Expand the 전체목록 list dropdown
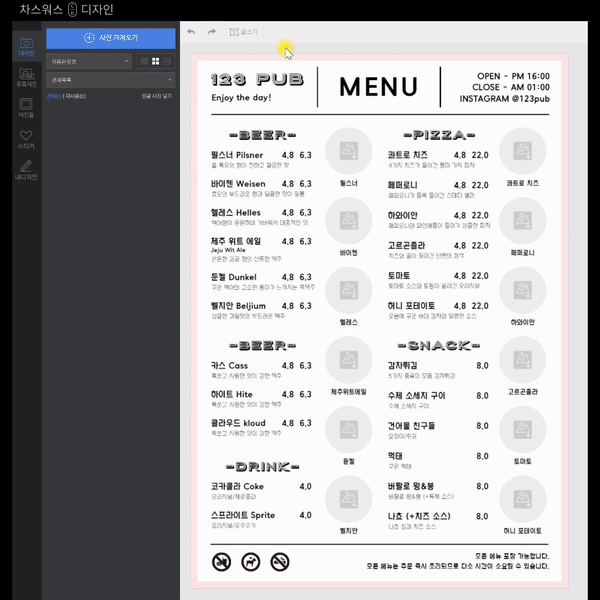 [111, 80]
